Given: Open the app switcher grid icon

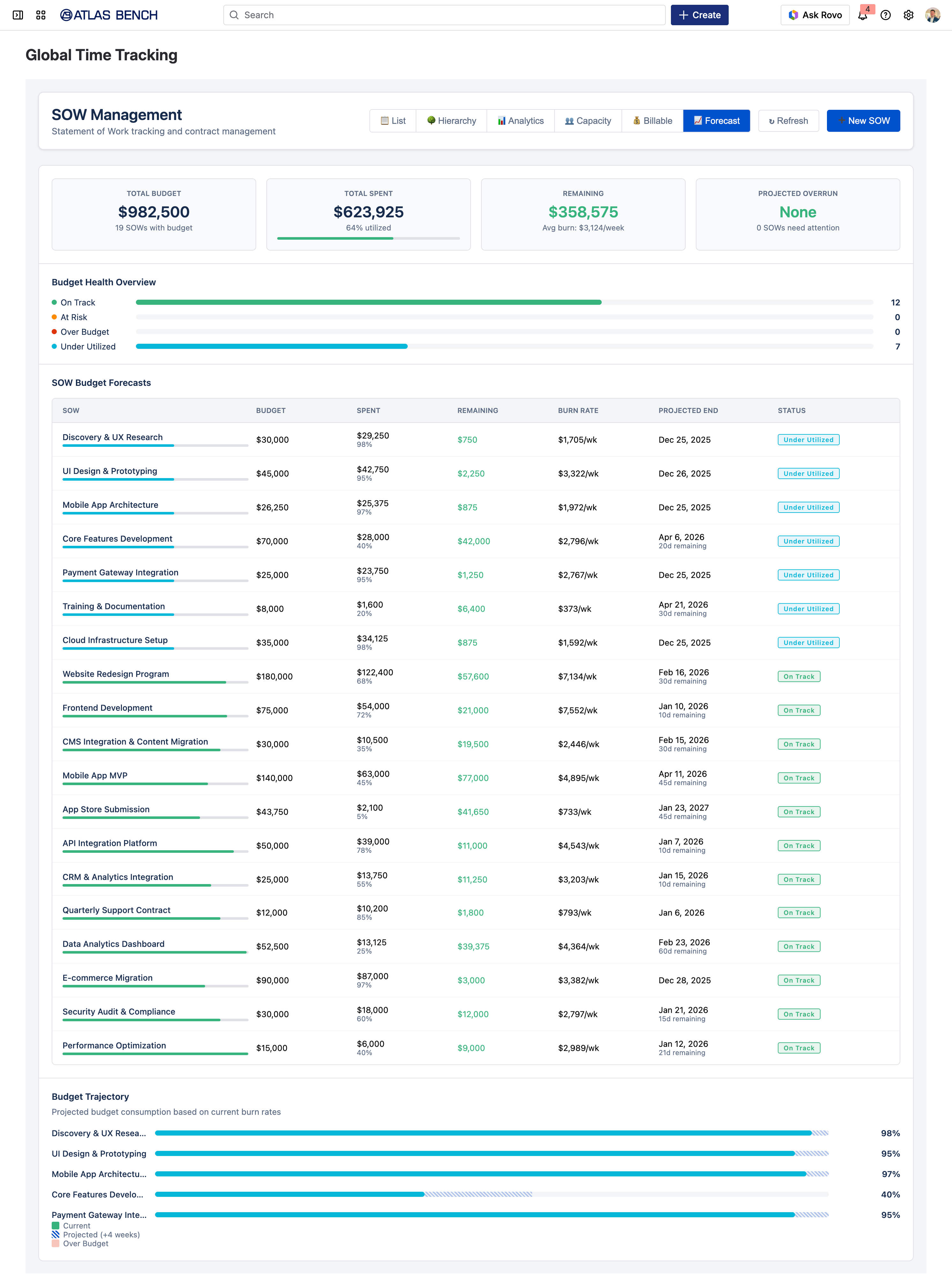Looking at the screenshot, I should click(41, 15).
